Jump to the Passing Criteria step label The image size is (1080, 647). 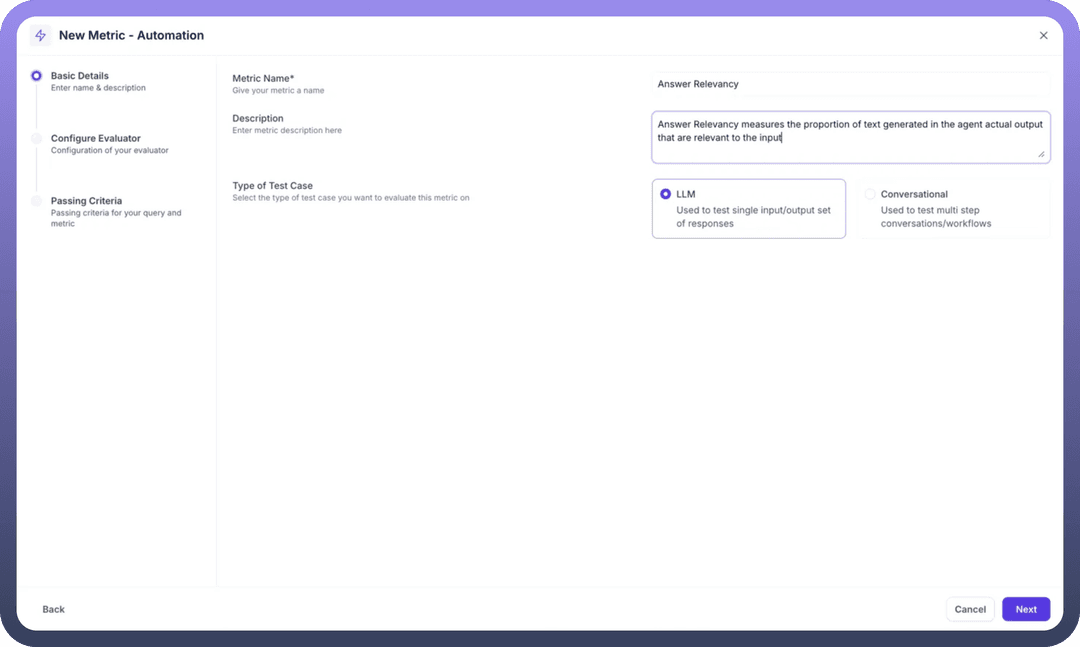(86, 201)
